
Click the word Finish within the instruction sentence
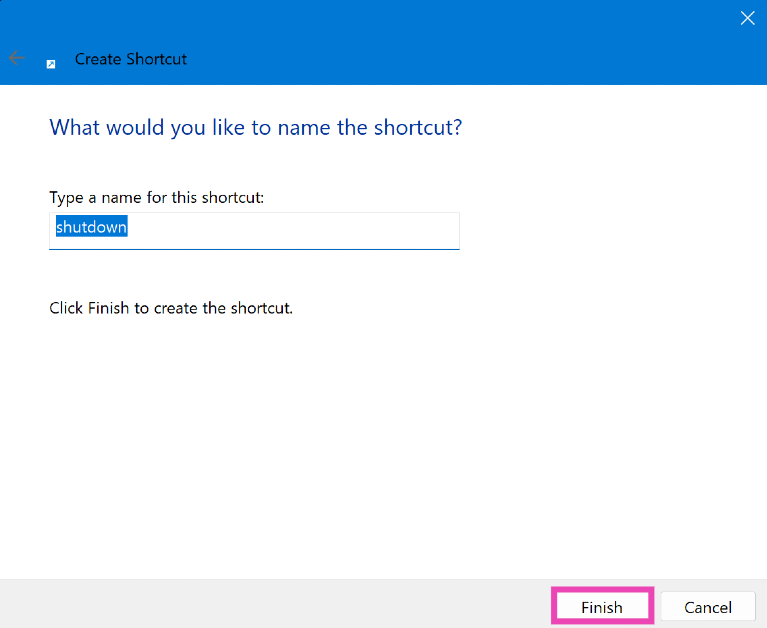point(108,308)
